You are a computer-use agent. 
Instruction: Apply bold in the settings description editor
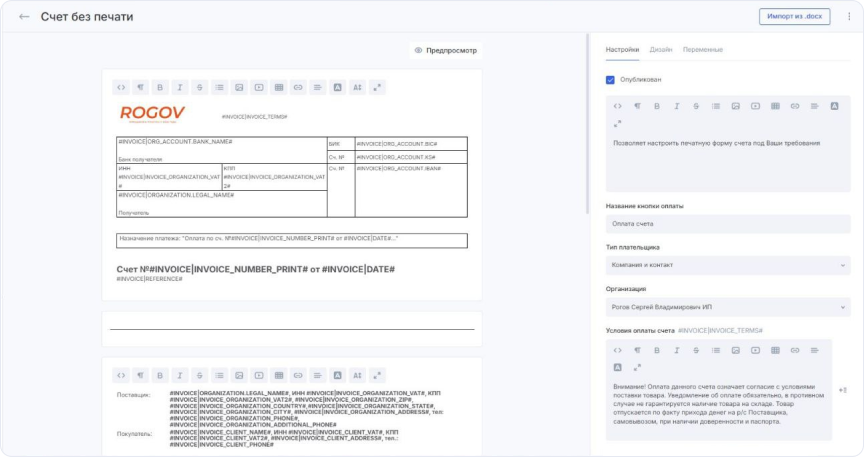point(657,106)
